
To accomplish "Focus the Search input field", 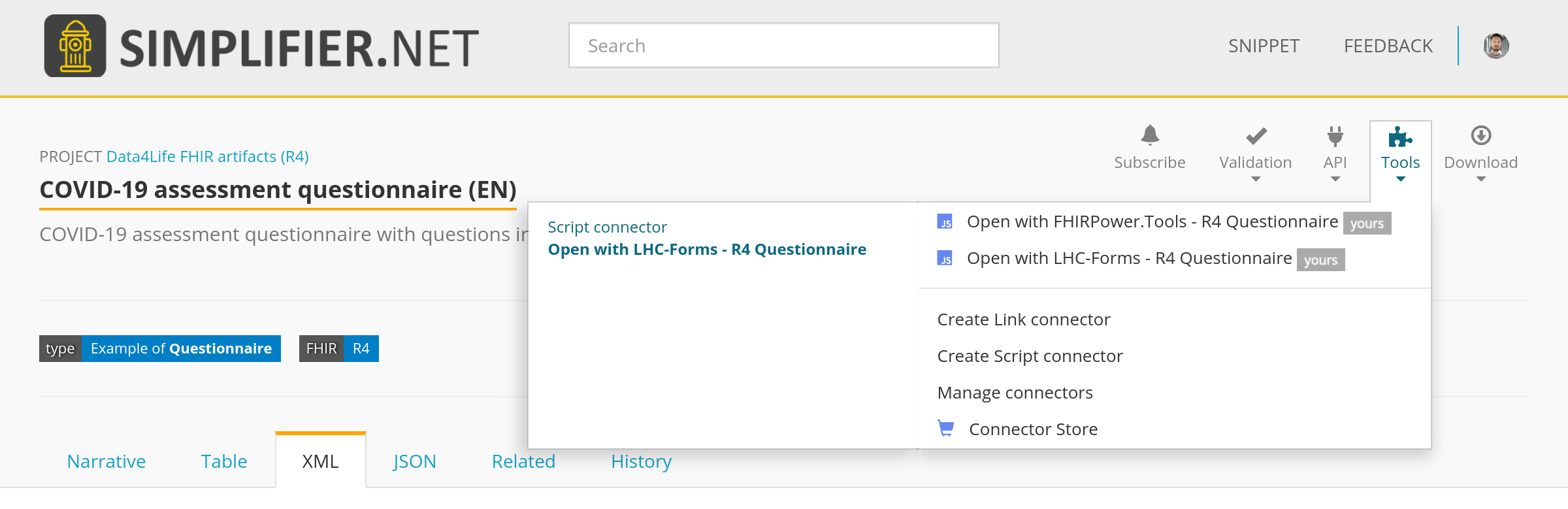I will [x=783, y=45].
